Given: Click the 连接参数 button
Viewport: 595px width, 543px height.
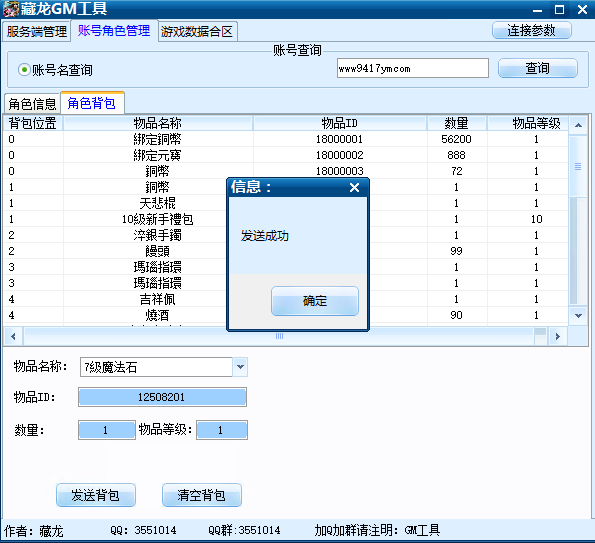Looking at the screenshot, I should click(x=532, y=30).
